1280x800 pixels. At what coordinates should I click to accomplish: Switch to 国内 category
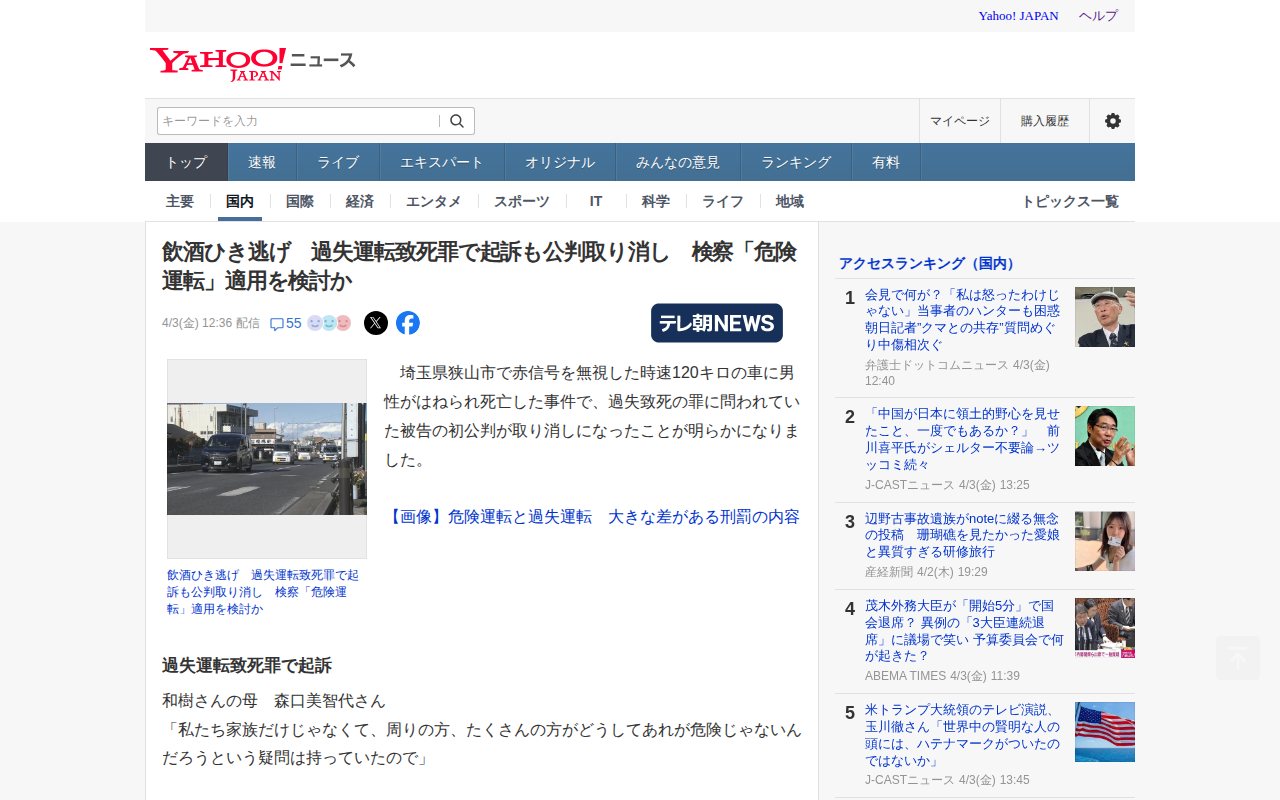tap(240, 201)
